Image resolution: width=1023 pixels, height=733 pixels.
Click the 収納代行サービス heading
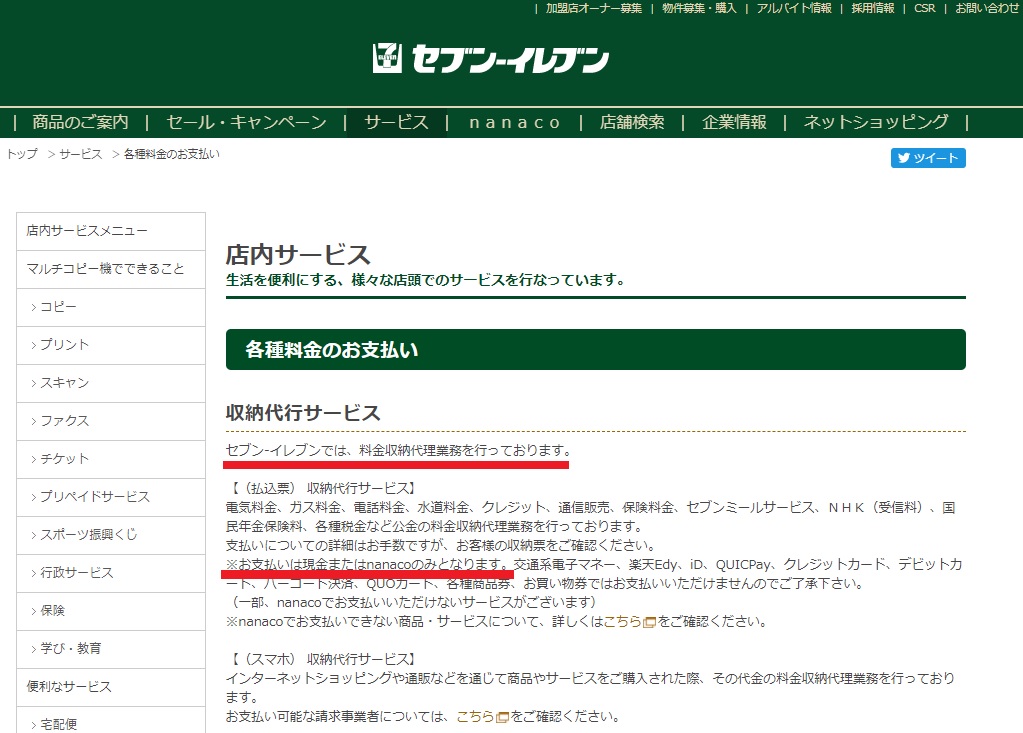[x=303, y=413]
